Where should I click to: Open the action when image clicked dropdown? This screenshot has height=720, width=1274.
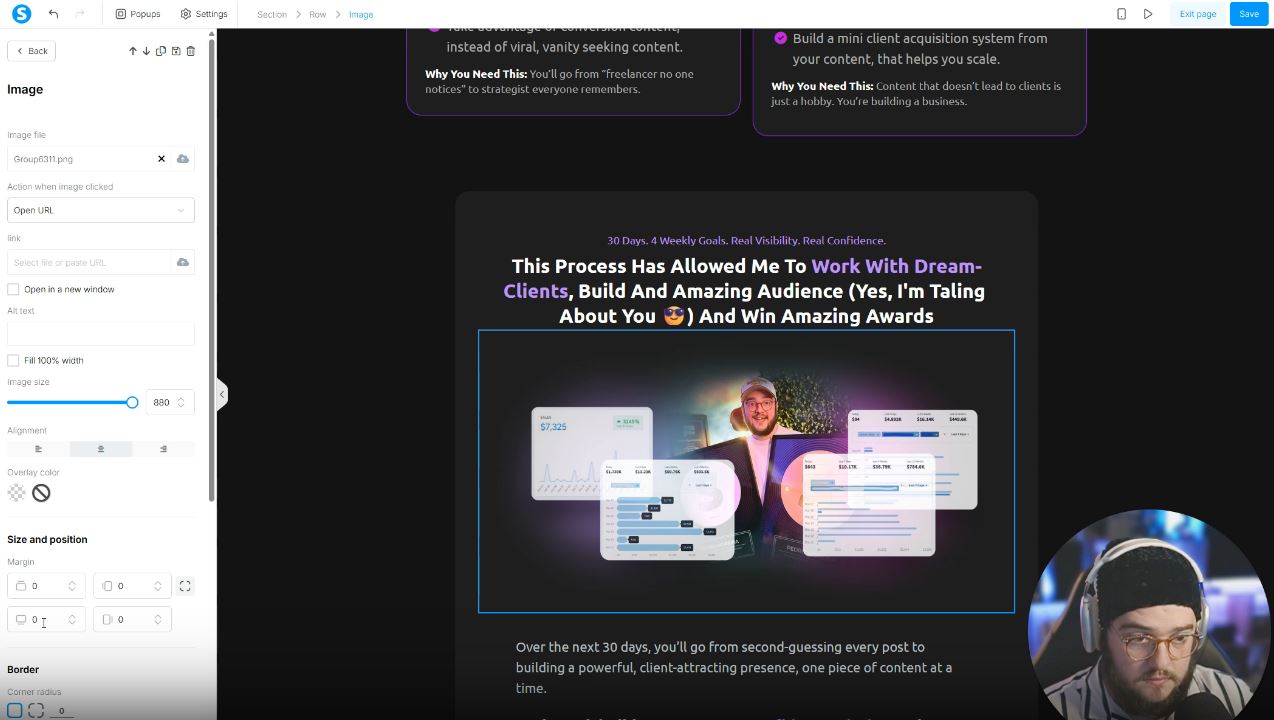pos(100,210)
